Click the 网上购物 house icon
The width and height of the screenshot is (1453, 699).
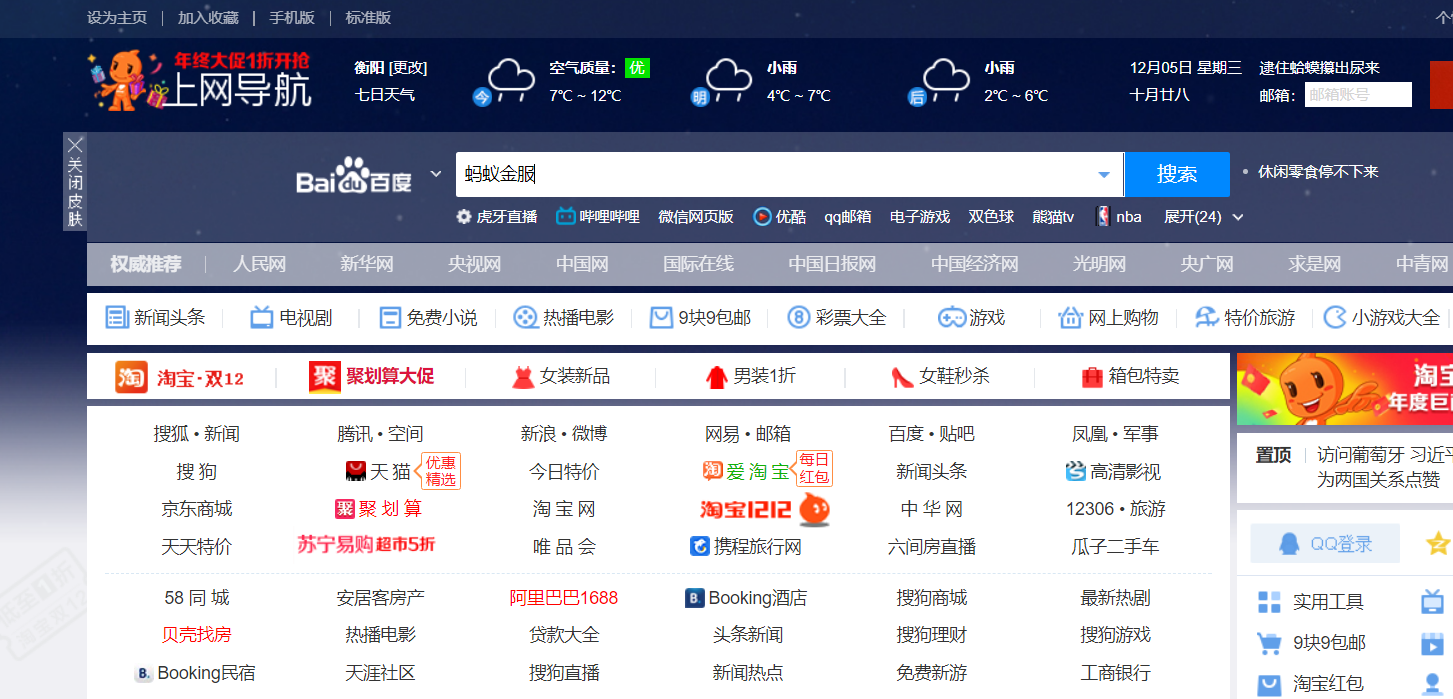(x=1071, y=318)
